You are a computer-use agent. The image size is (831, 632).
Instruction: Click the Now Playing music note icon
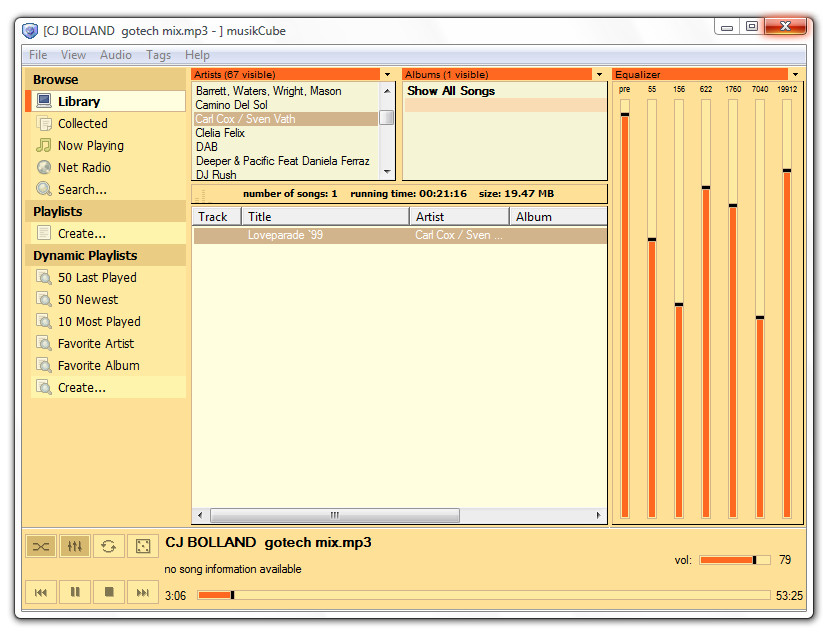tap(43, 145)
